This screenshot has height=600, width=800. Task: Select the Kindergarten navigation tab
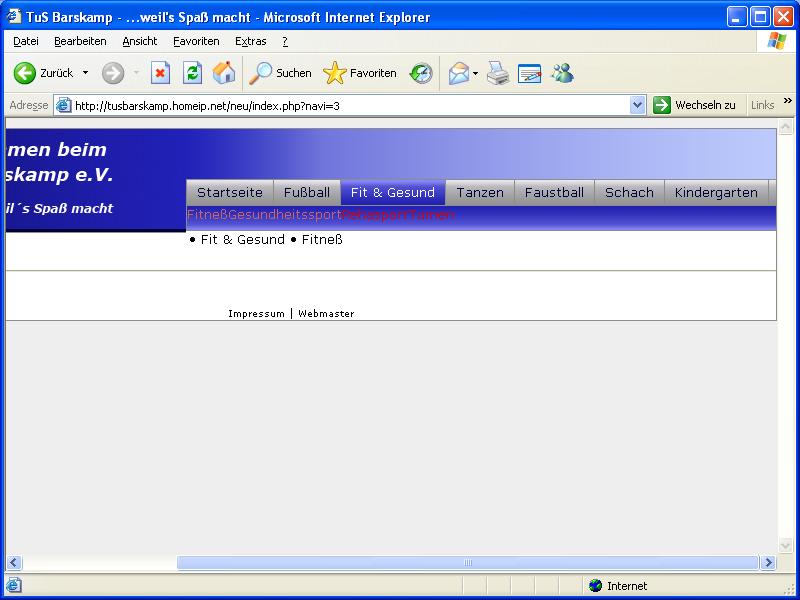716,192
